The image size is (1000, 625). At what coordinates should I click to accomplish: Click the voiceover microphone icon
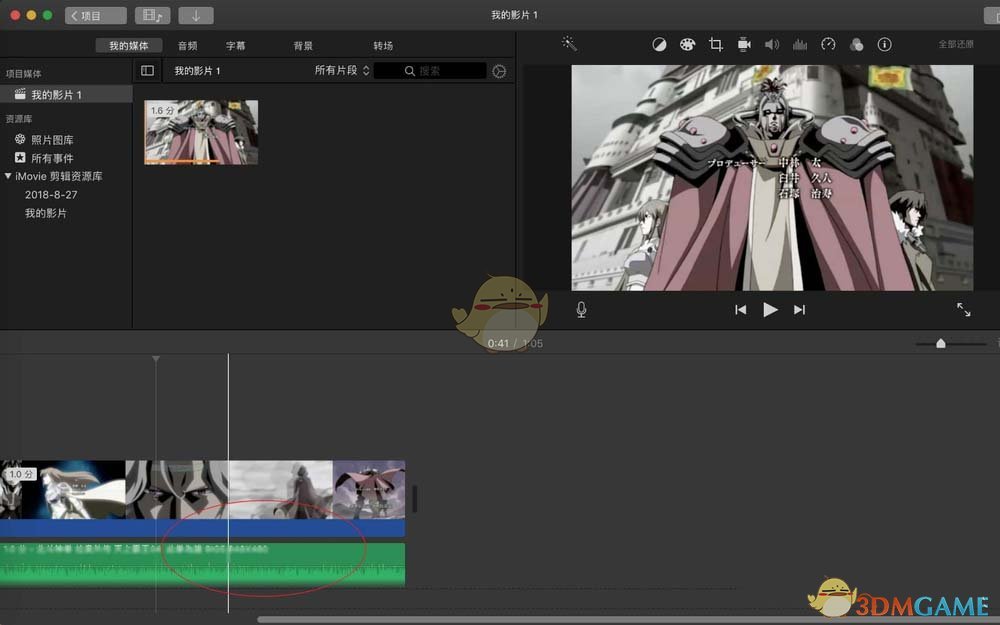point(581,310)
